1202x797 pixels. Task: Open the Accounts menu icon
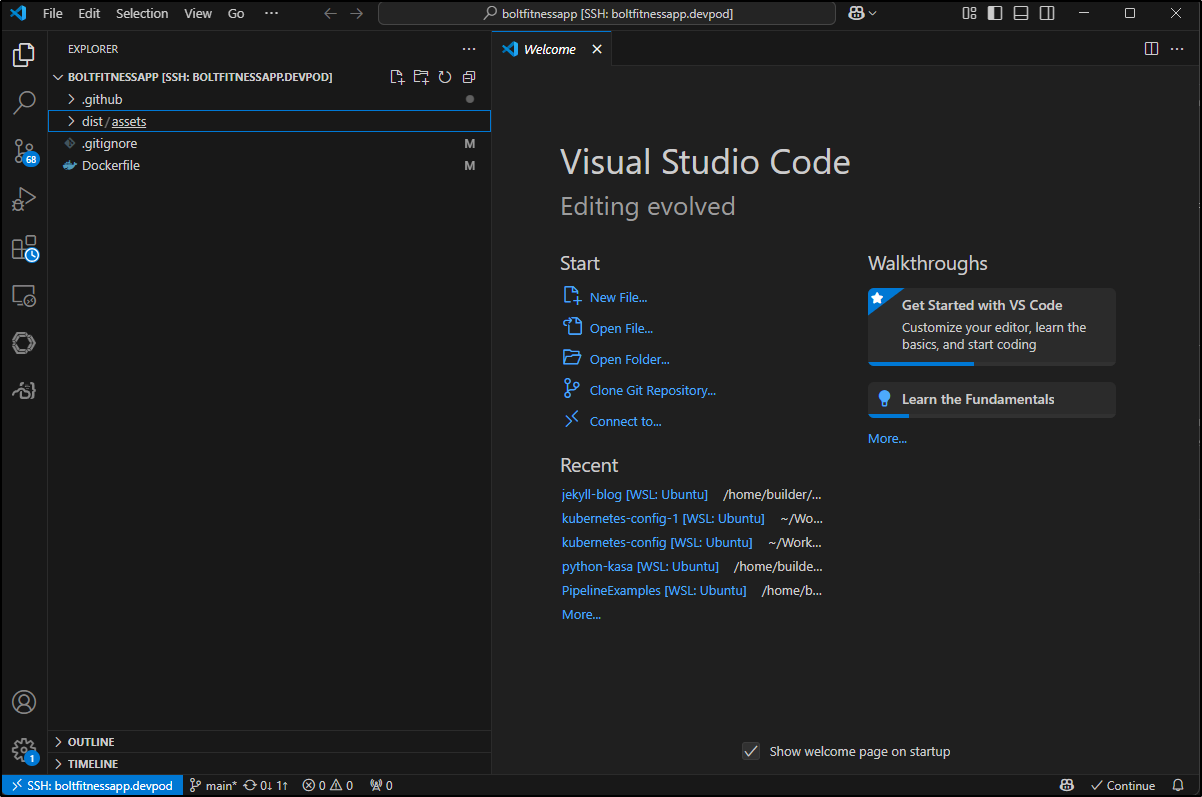pos(24,702)
